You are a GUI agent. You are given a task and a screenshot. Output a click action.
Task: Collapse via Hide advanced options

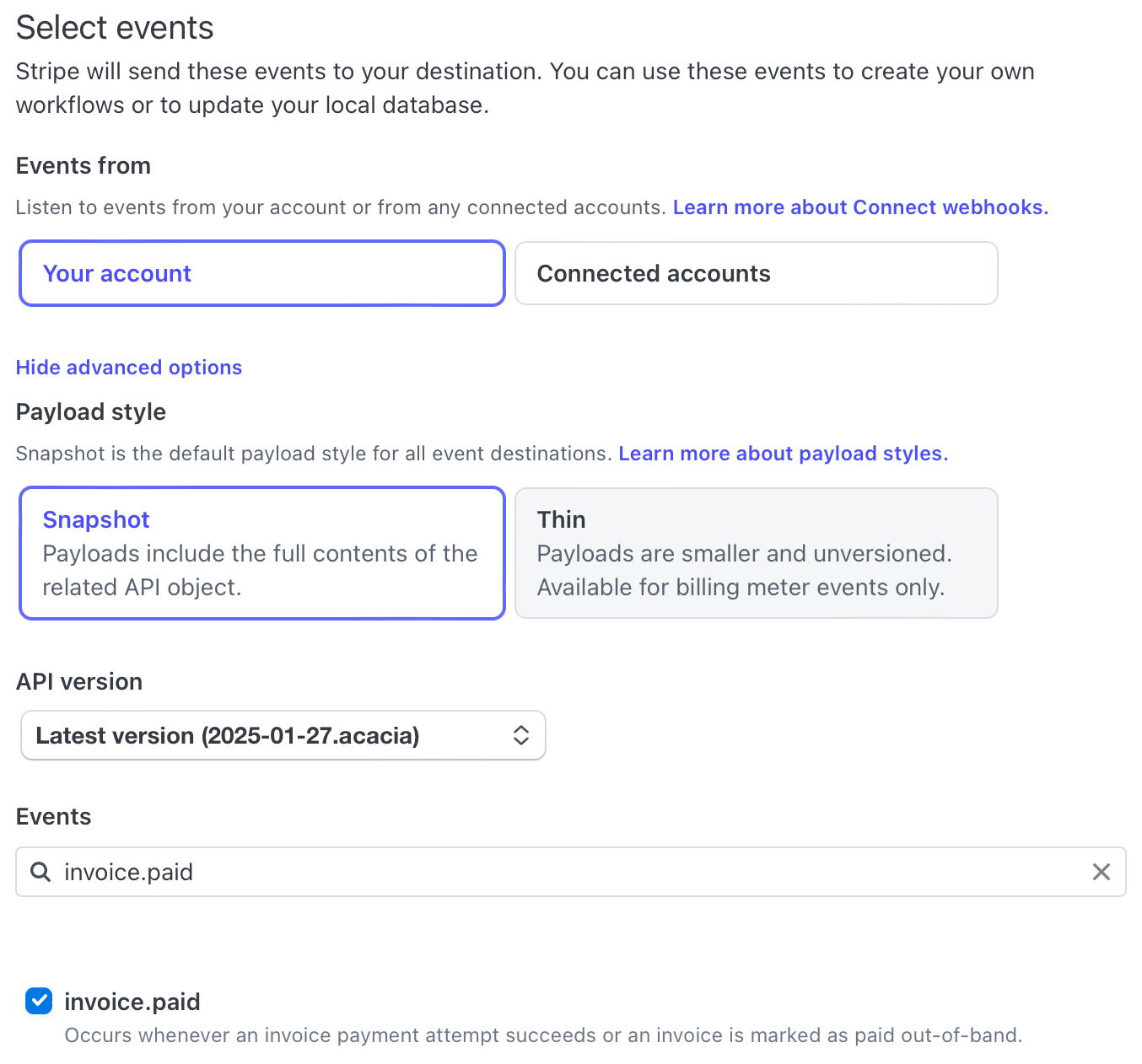129,368
